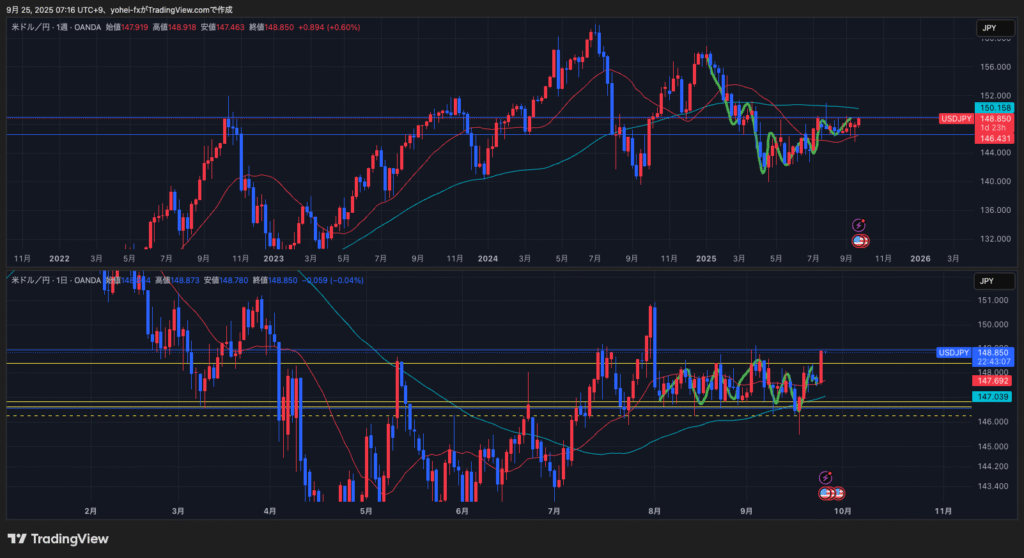The width and height of the screenshot is (1024, 558).
Task: Click the US flag economic event on weekly chart
Action: (859, 240)
